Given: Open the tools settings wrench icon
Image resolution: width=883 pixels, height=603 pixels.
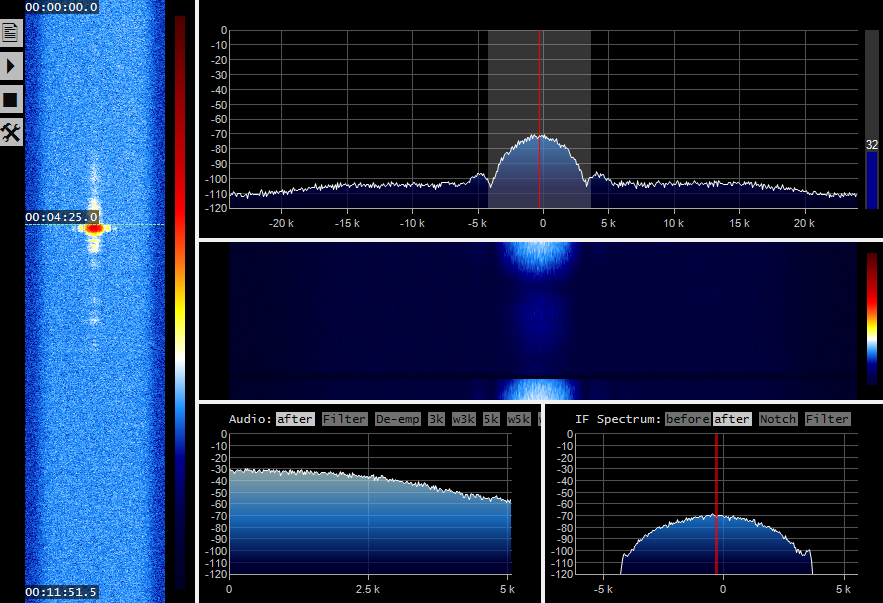Looking at the screenshot, I should point(10,133).
